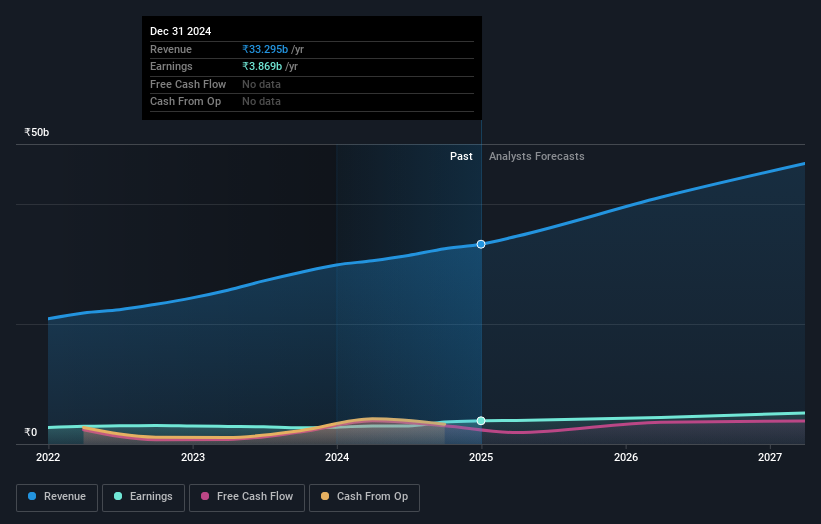Toggle the Free Cash Flow legend button

[247, 497]
